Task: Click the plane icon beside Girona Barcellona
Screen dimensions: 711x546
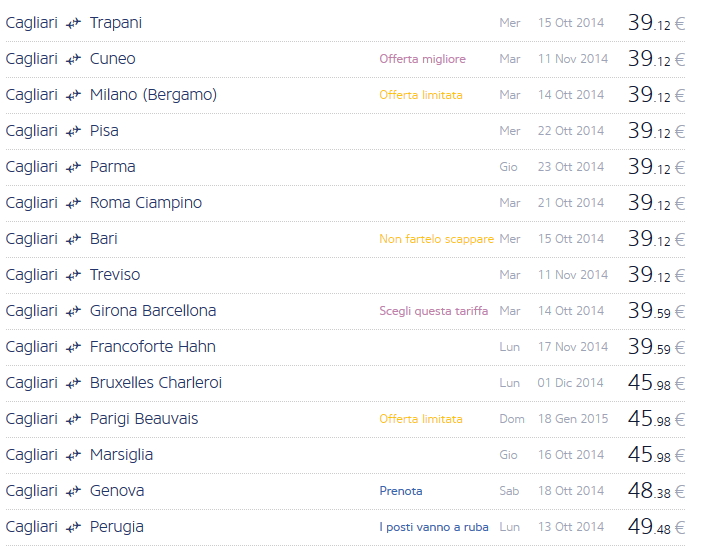Action: (73, 311)
